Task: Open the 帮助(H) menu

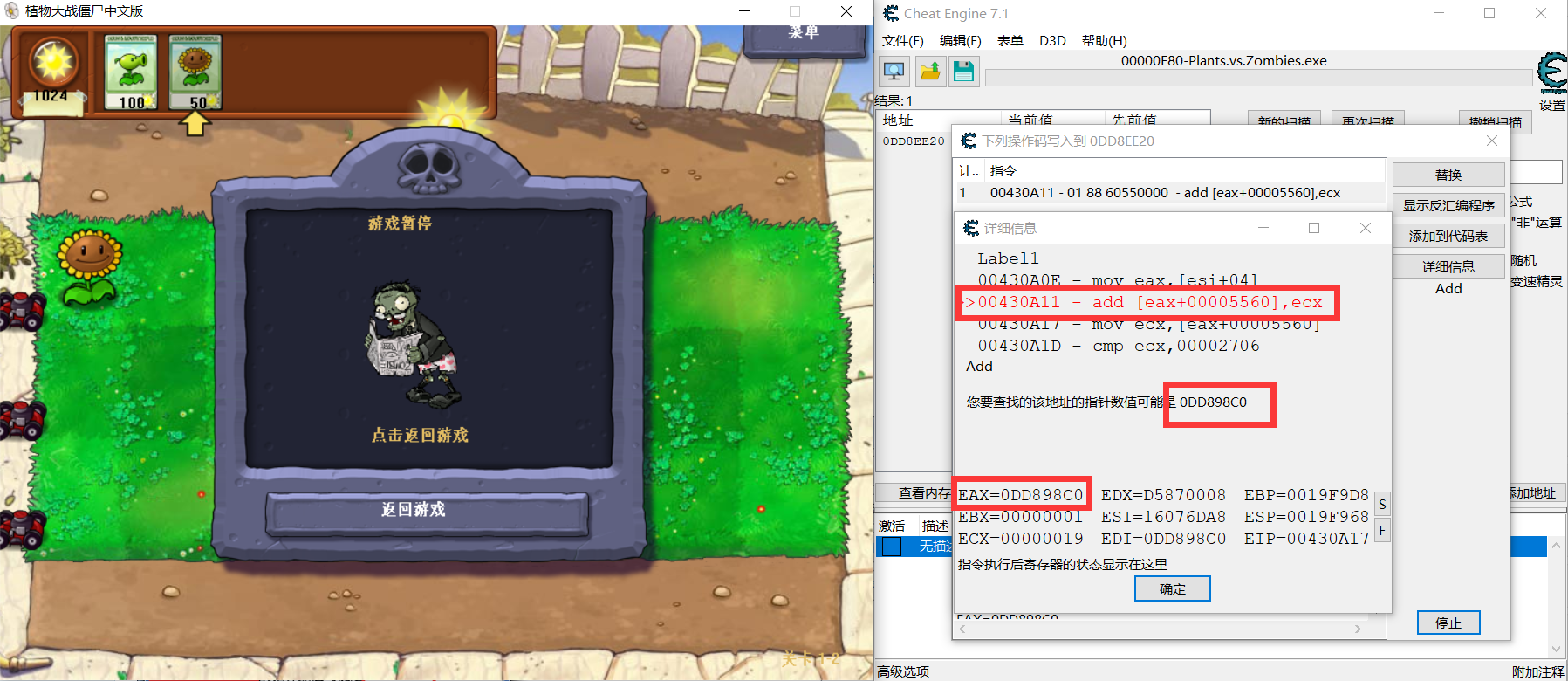Action: pos(1104,41)
